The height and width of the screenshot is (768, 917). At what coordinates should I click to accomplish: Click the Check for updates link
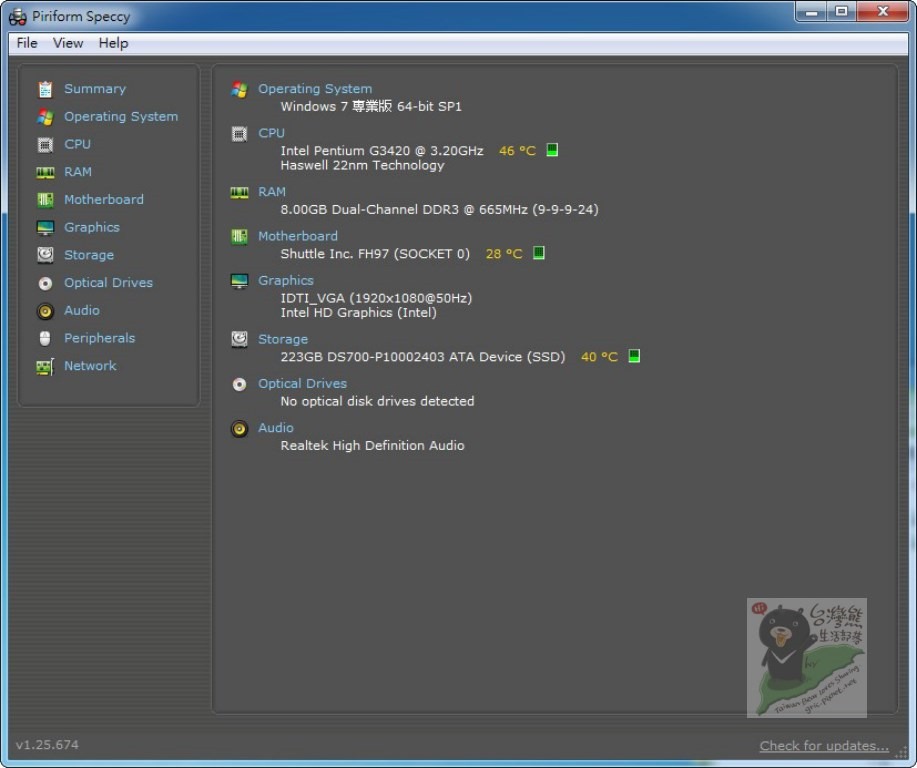824,746
